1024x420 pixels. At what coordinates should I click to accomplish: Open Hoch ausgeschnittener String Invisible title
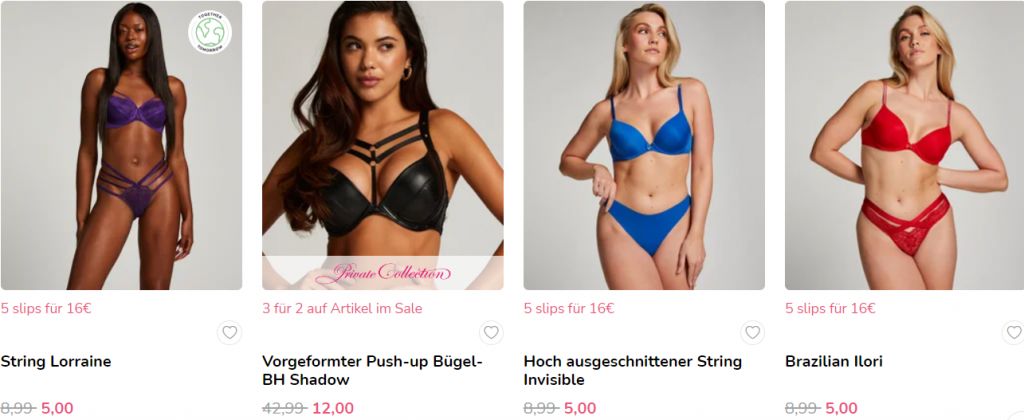(x=633, y=370)
